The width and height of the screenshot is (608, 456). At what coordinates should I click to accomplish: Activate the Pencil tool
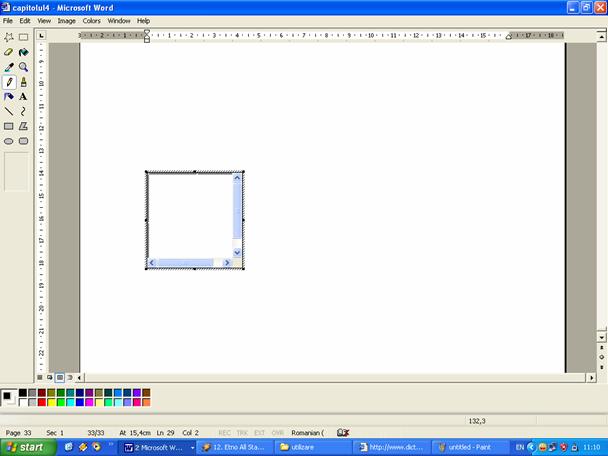coord(9,82)
